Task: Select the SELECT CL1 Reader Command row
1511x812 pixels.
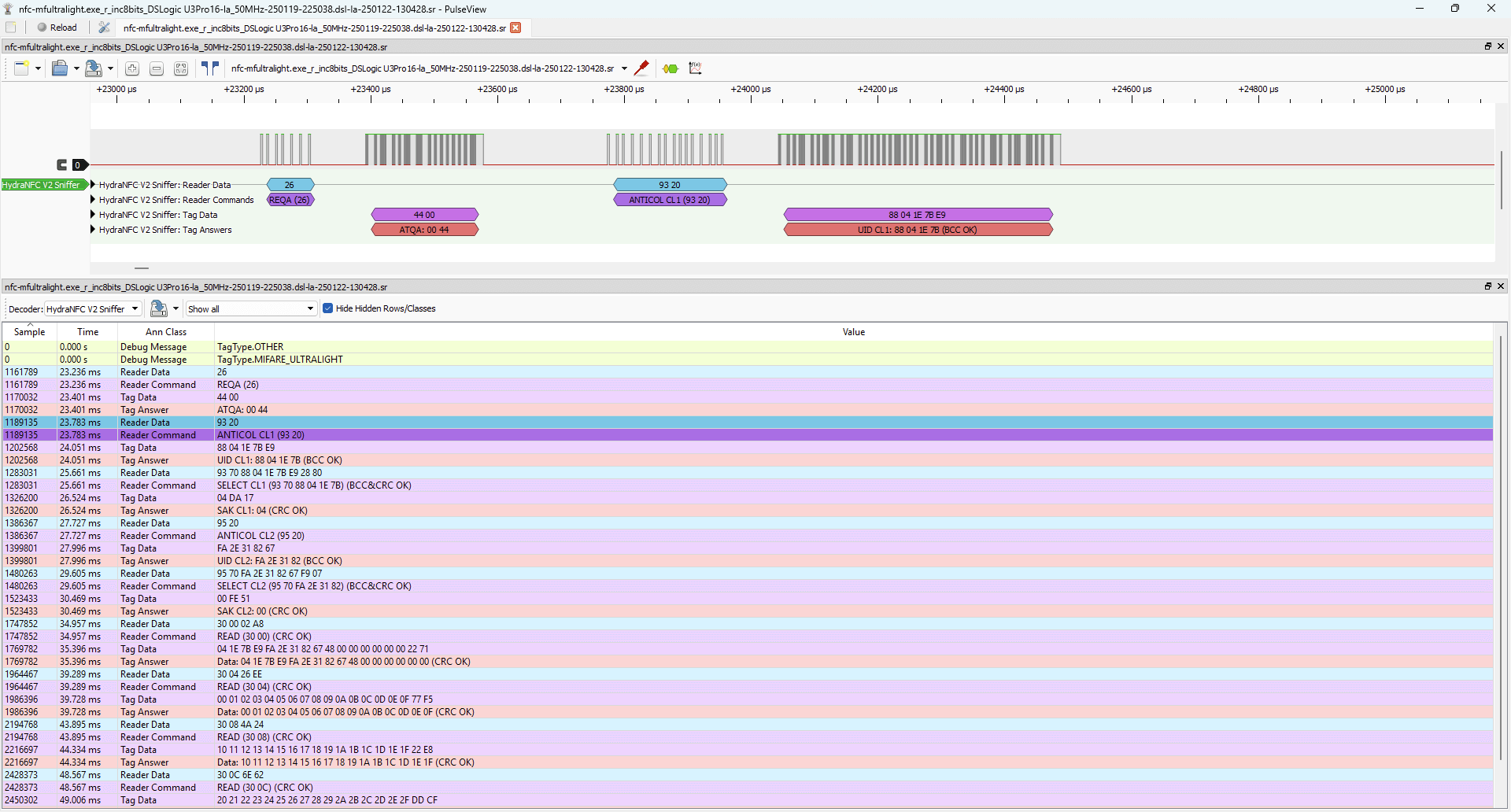Action: [315, 485]
